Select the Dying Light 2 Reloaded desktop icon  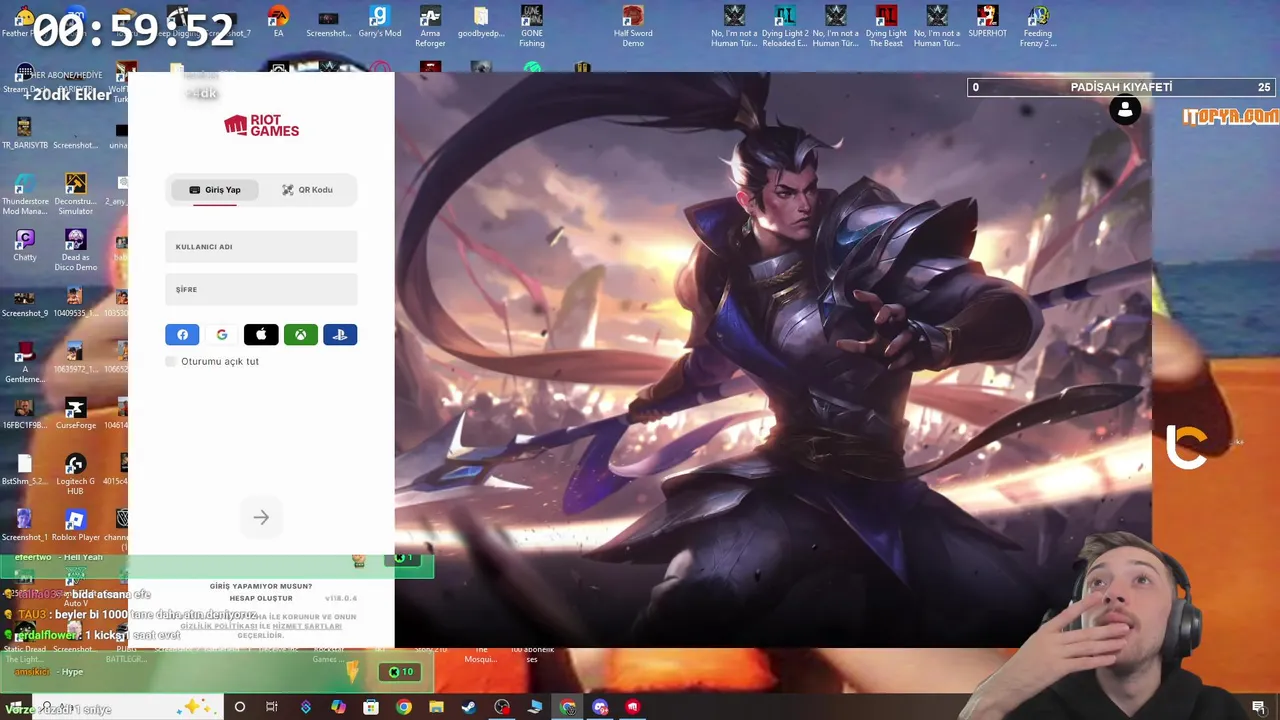(x=785, y=27)
